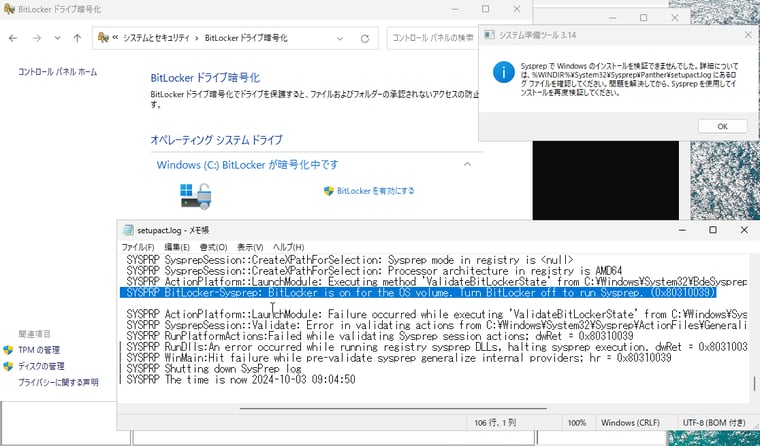Image resolution: width=760 pixels, height=446 pixels.
Task: Click 100% zoom status bar entry
Action: pos(577,423)
